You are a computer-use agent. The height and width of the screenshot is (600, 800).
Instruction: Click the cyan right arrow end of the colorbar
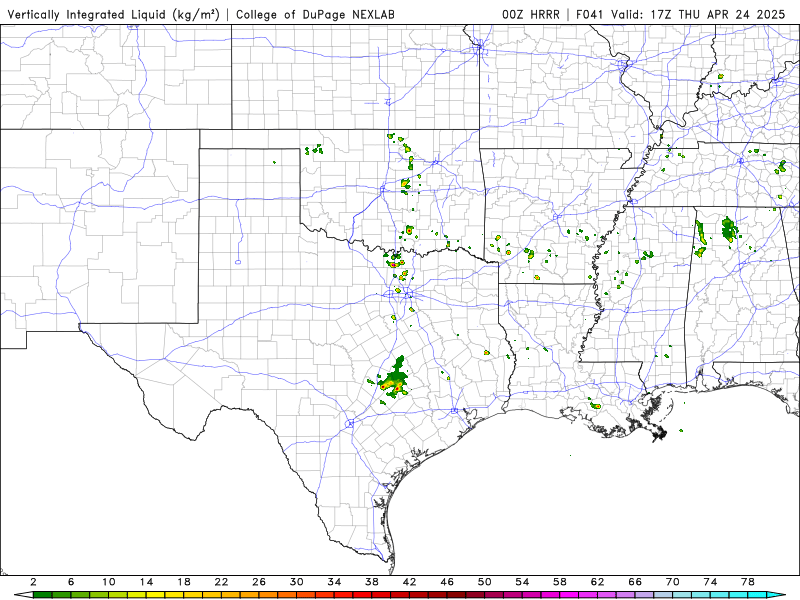[776, 595]
